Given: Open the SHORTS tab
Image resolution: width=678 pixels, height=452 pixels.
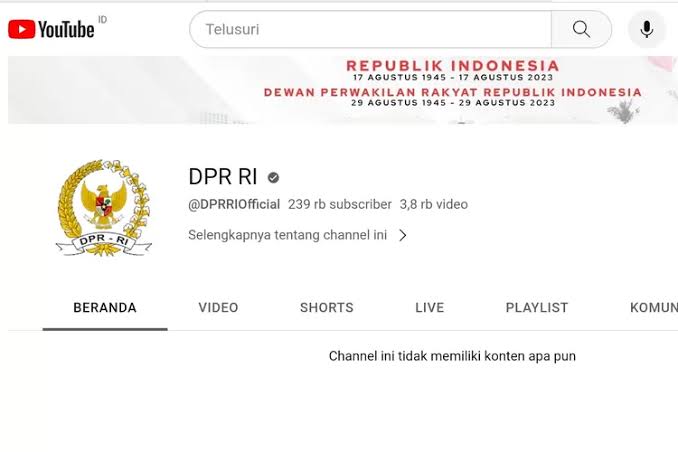Looking at the screenshot, I should pos(327,308).
